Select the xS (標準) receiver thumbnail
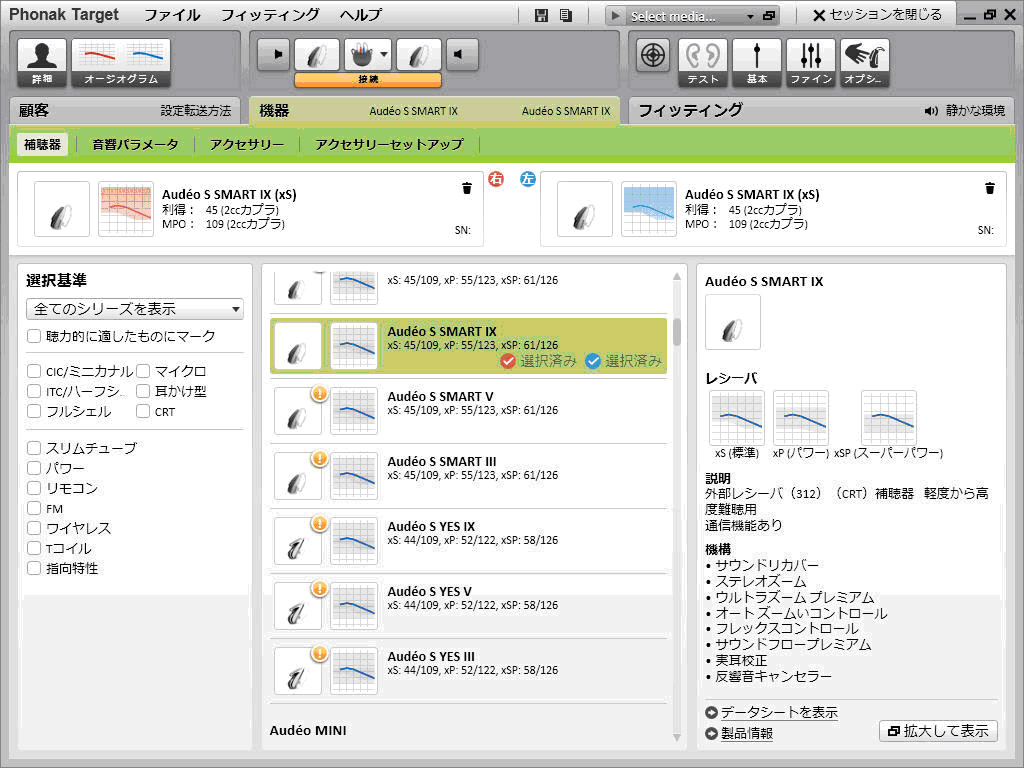The image size is (1024, 768). pyautogui.click(x=737, y=418)
